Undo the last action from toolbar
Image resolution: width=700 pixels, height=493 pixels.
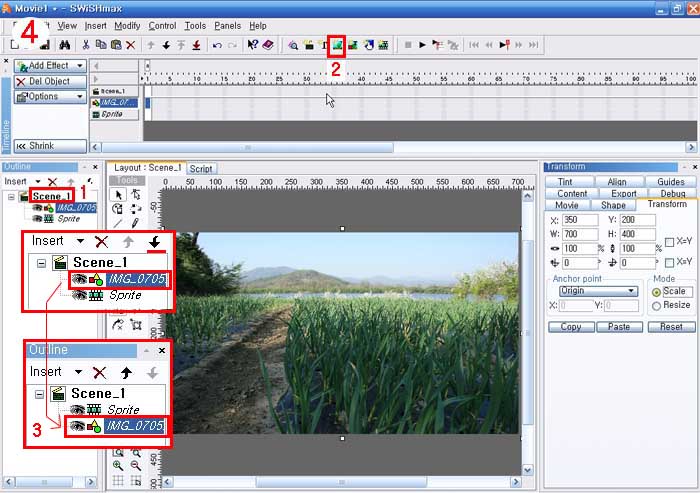tap(217, 45)
